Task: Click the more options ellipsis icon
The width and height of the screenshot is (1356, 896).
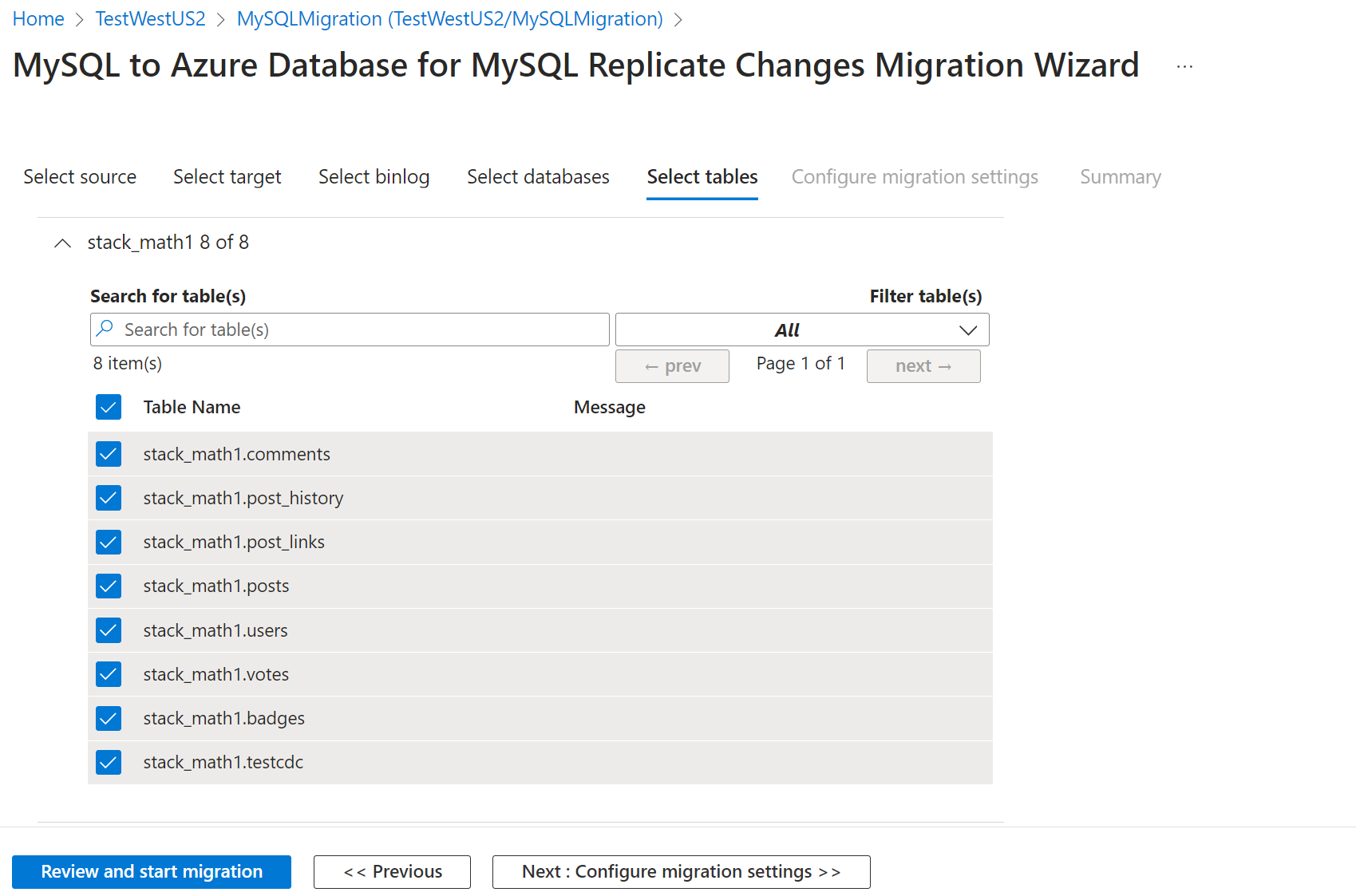Action: (x=1184, y=67)
